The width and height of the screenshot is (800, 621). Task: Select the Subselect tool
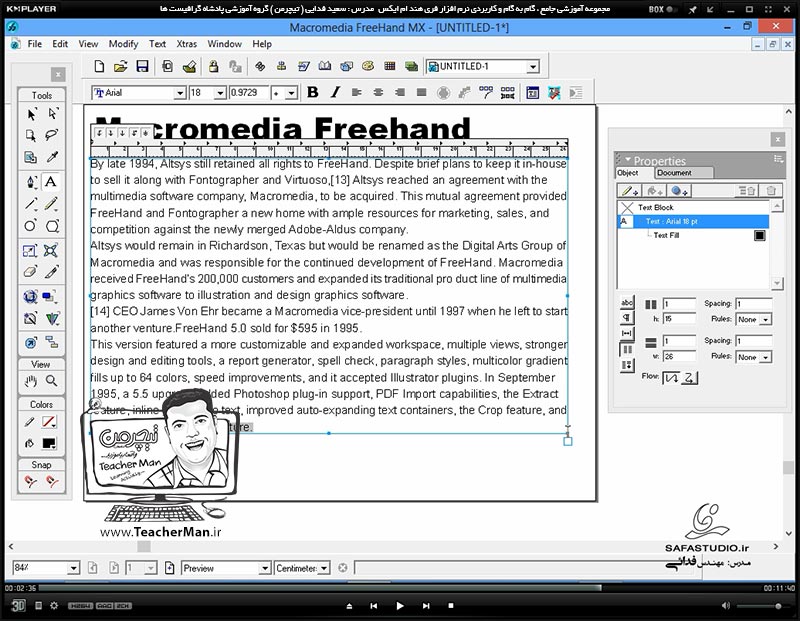(x=52, y=114)
